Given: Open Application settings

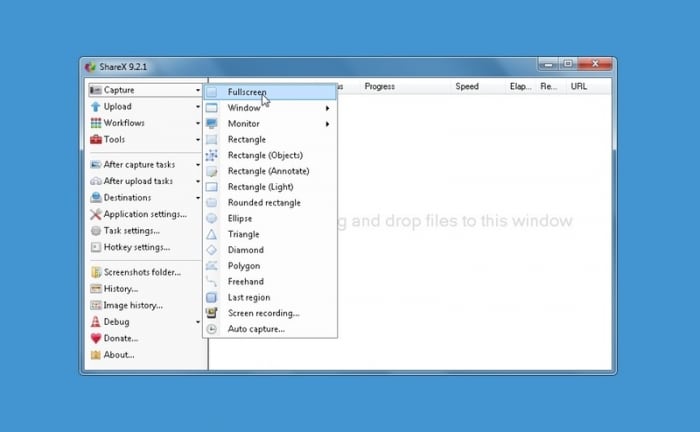Looking at the screenshot, I should click(145, 214).
